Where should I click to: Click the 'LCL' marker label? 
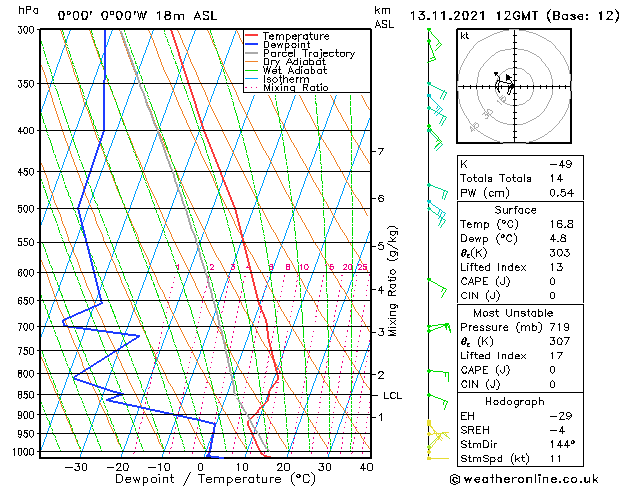(392, 396)
